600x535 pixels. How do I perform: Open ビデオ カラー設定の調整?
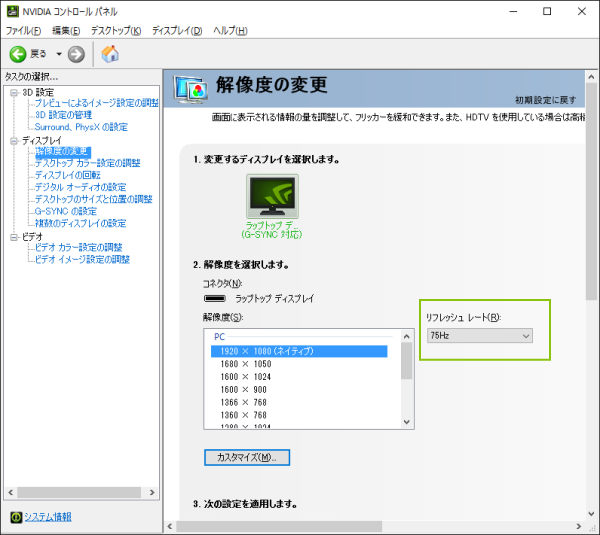click(x=78, y=248)
